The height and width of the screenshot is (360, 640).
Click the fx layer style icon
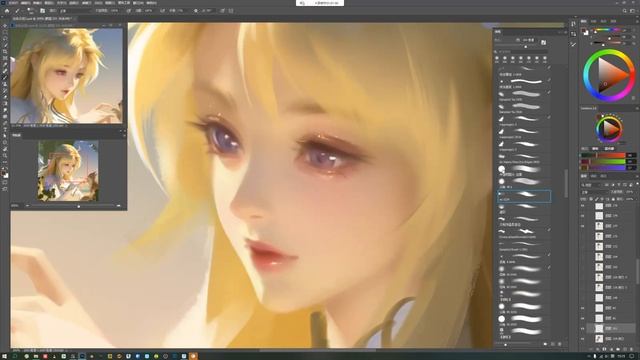(x=598, y=349)
